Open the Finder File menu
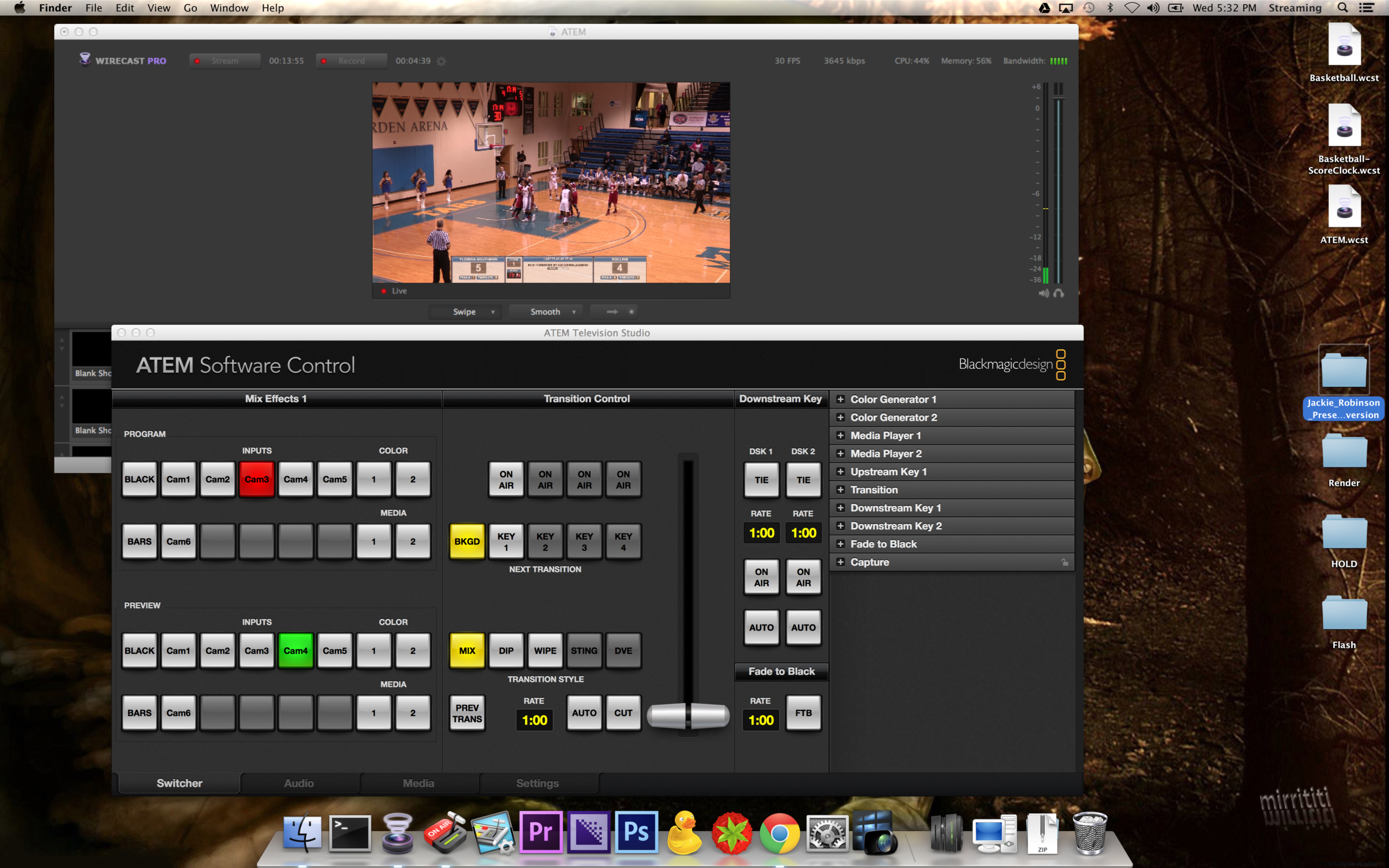 coord(93,8)
